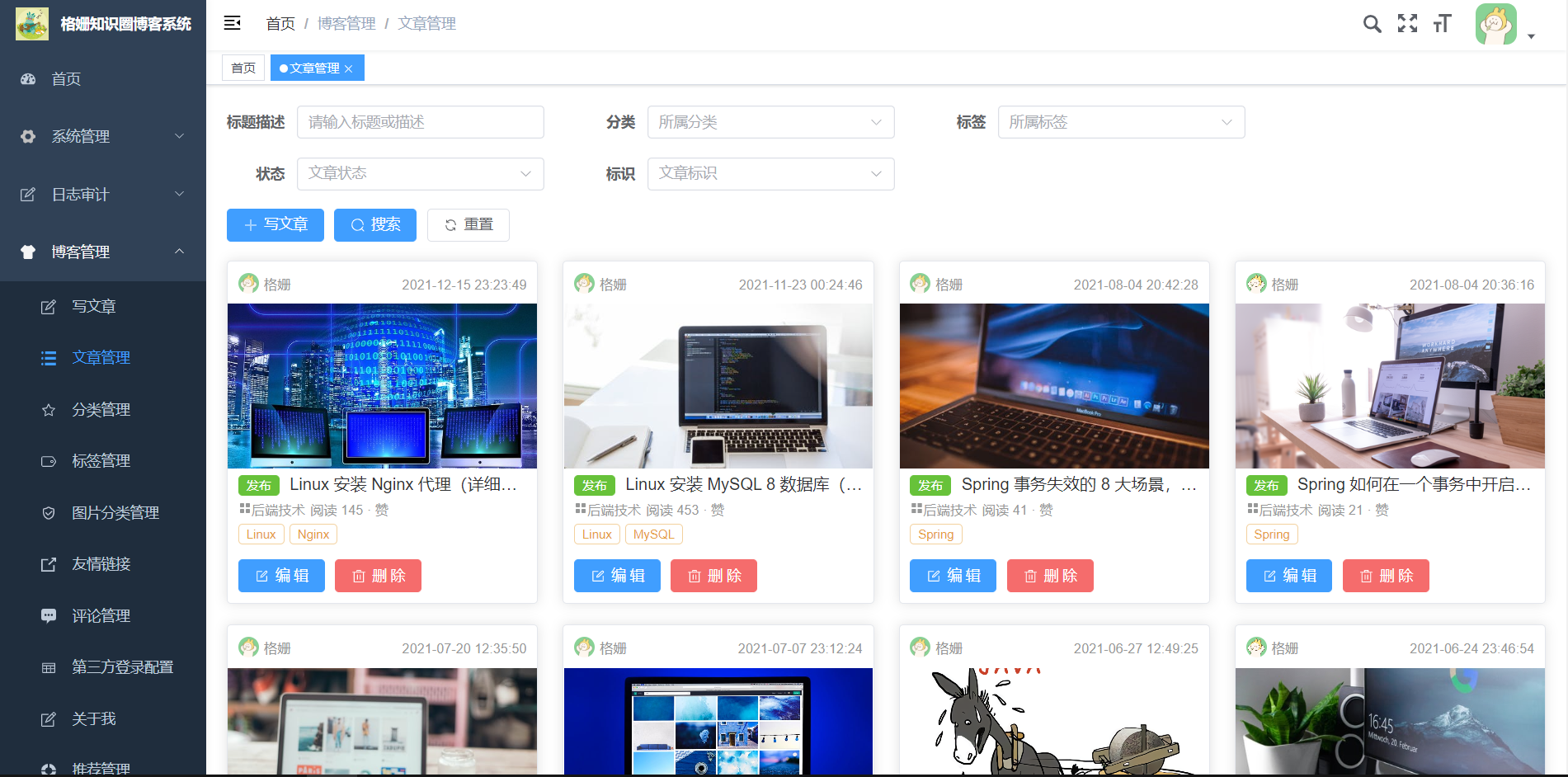Open the 文章状态 dropdown
Viewport: 1568px width, 777px height.
point(421,174)
